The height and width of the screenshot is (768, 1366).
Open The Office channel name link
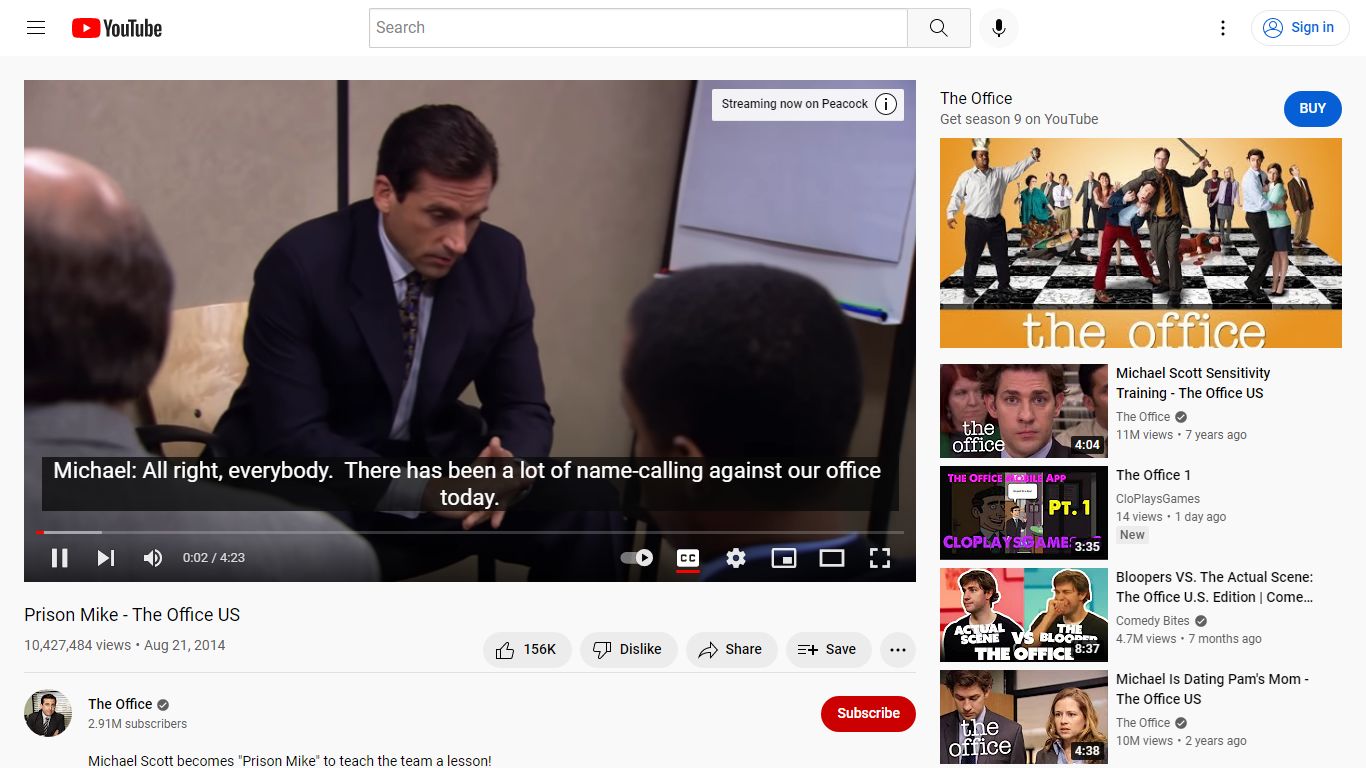[120, 704]
